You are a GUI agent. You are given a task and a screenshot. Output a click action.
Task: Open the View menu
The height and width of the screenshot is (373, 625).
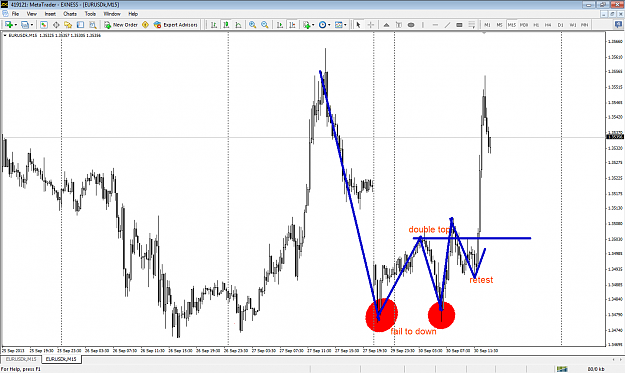[x=31, y=14]
